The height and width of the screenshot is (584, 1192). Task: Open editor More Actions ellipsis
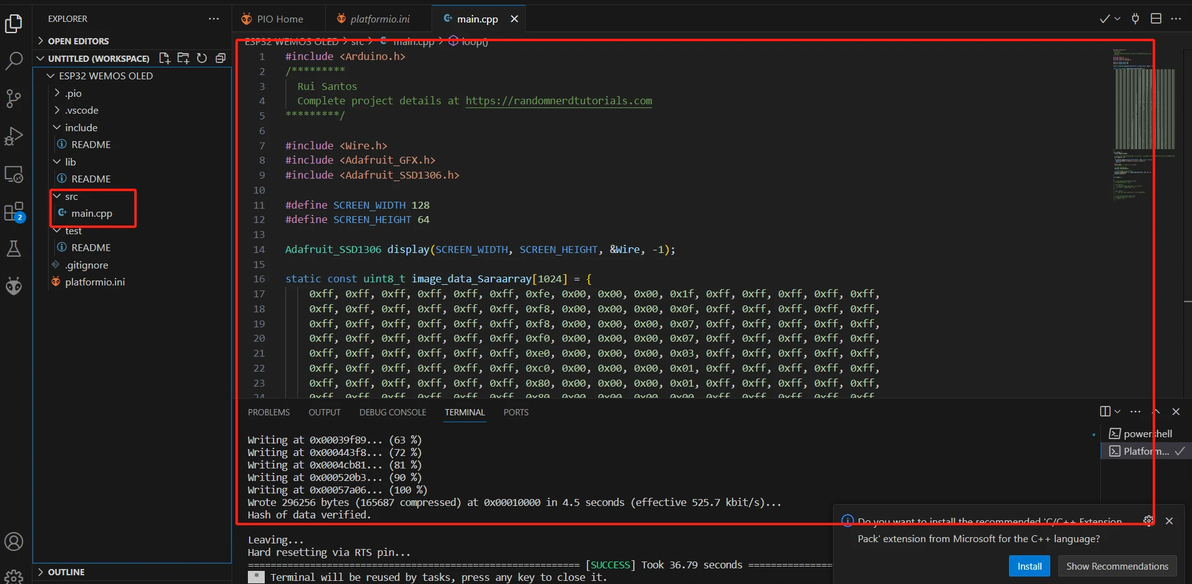click(x=1176, y=19)
